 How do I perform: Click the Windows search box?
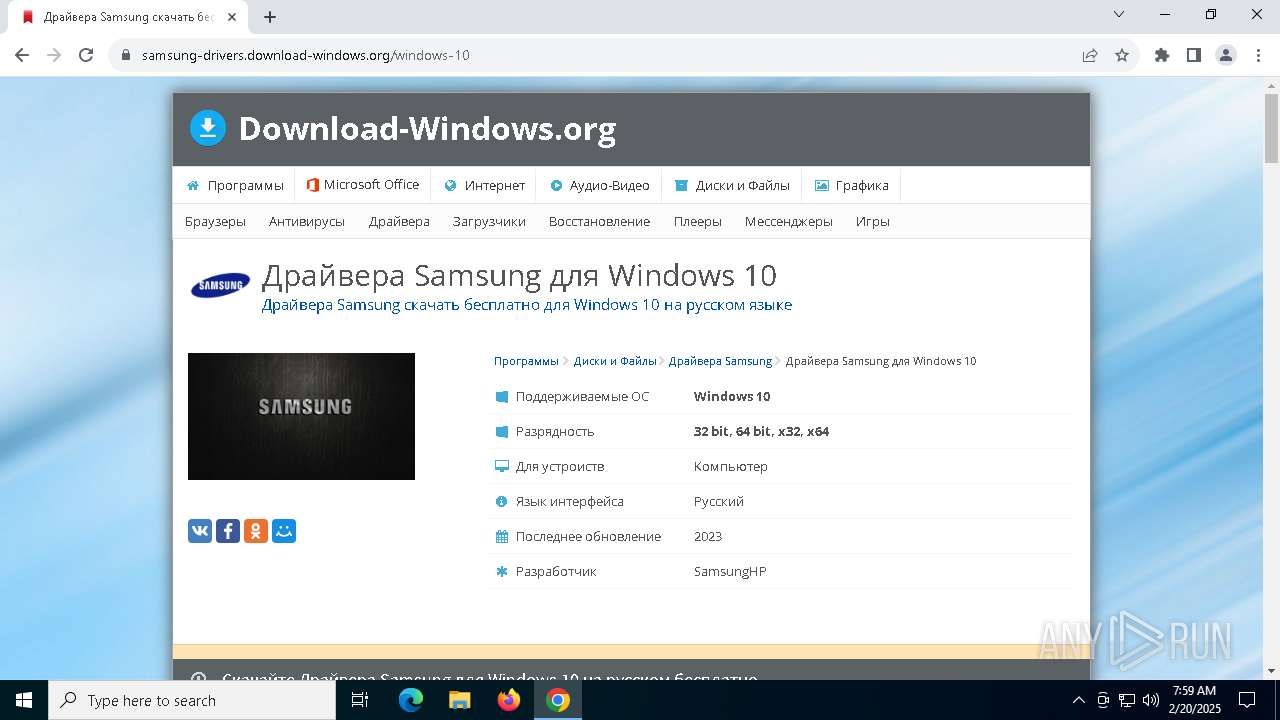tap(192, 700)
